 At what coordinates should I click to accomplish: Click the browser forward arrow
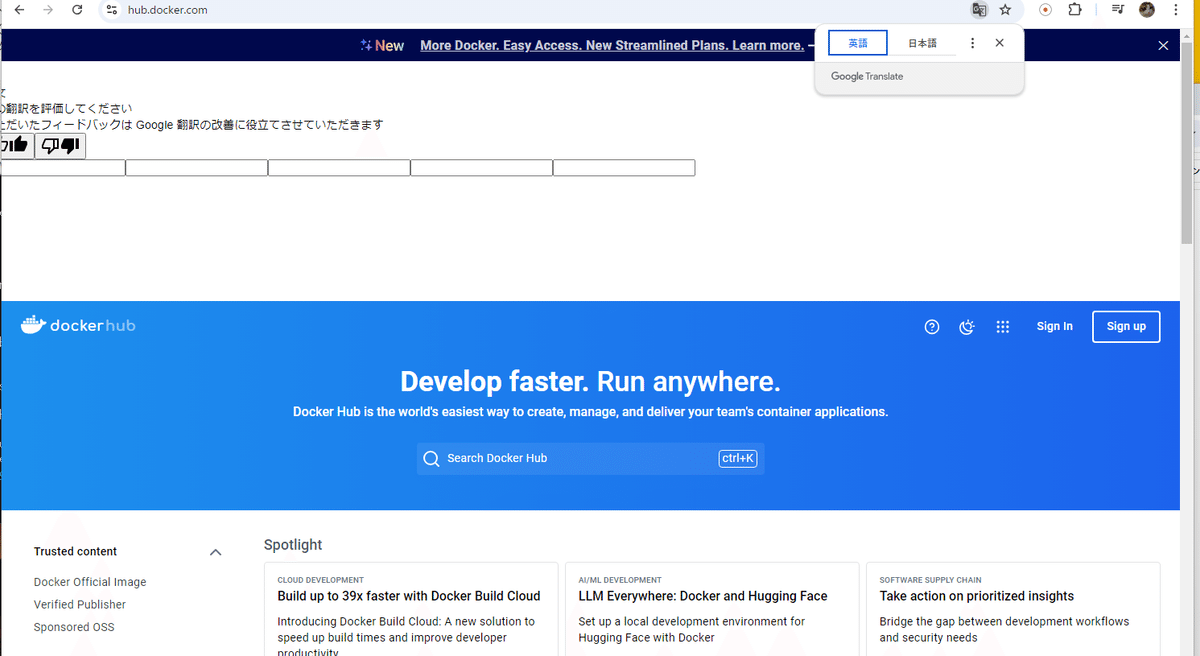48,10
